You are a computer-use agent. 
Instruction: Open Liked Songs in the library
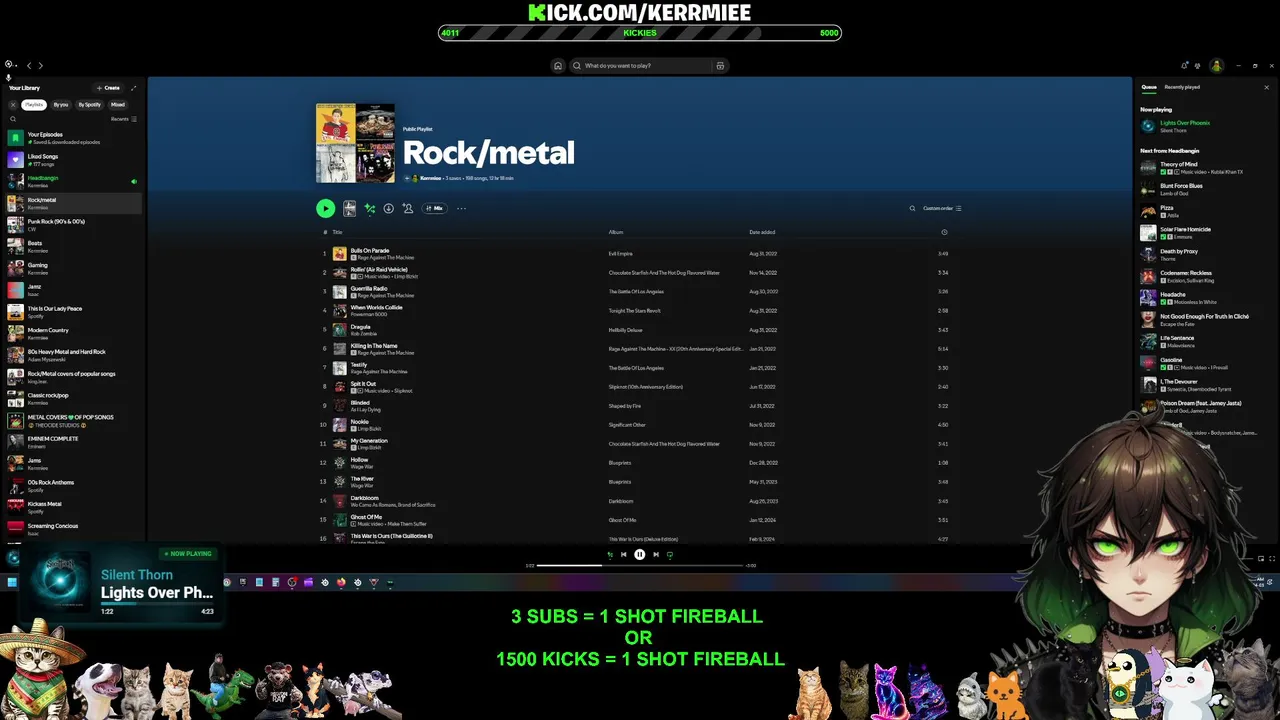coord(72,160)
